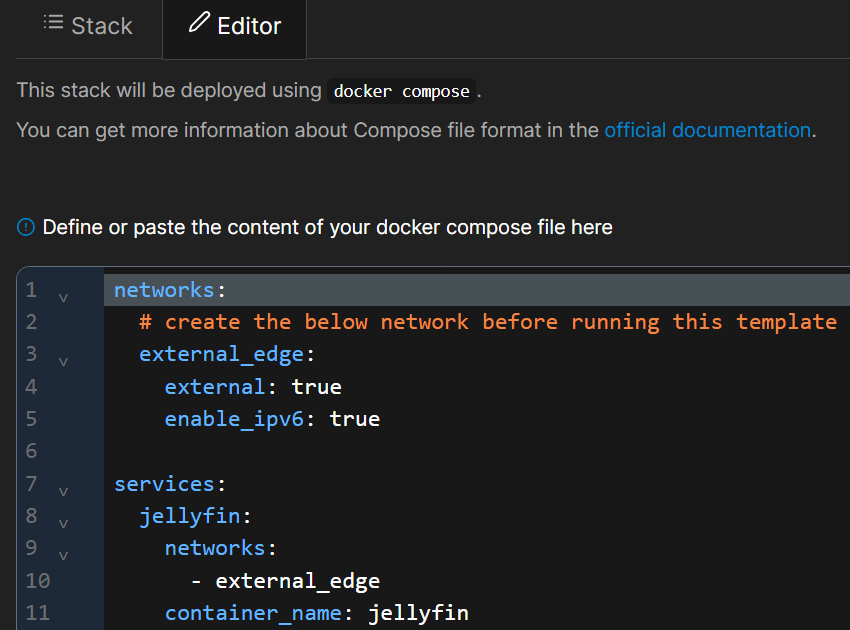
Task: Open the Editor tab
Action: click(x=235, y=26)
